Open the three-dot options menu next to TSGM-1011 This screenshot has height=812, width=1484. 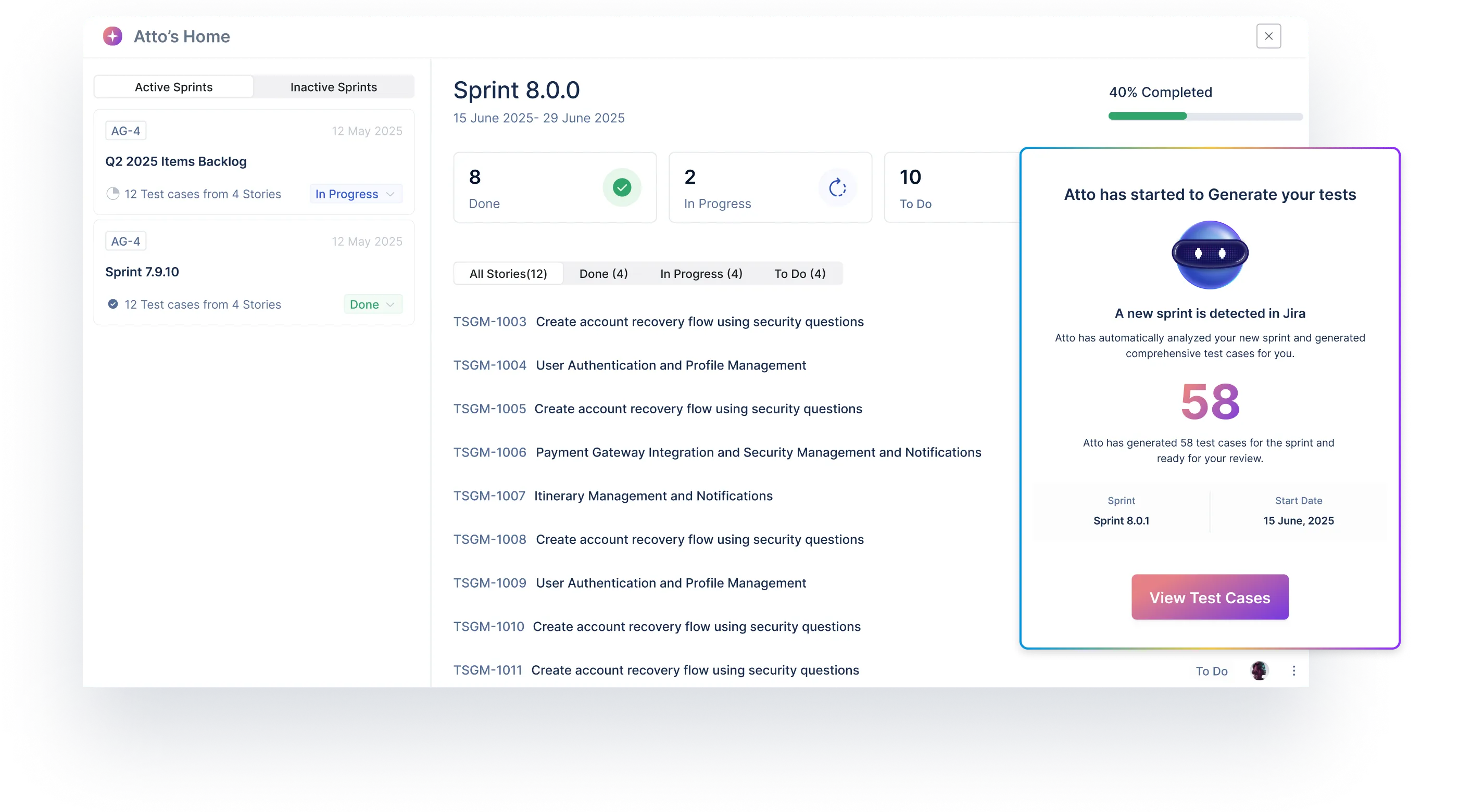click(1293, 670)
